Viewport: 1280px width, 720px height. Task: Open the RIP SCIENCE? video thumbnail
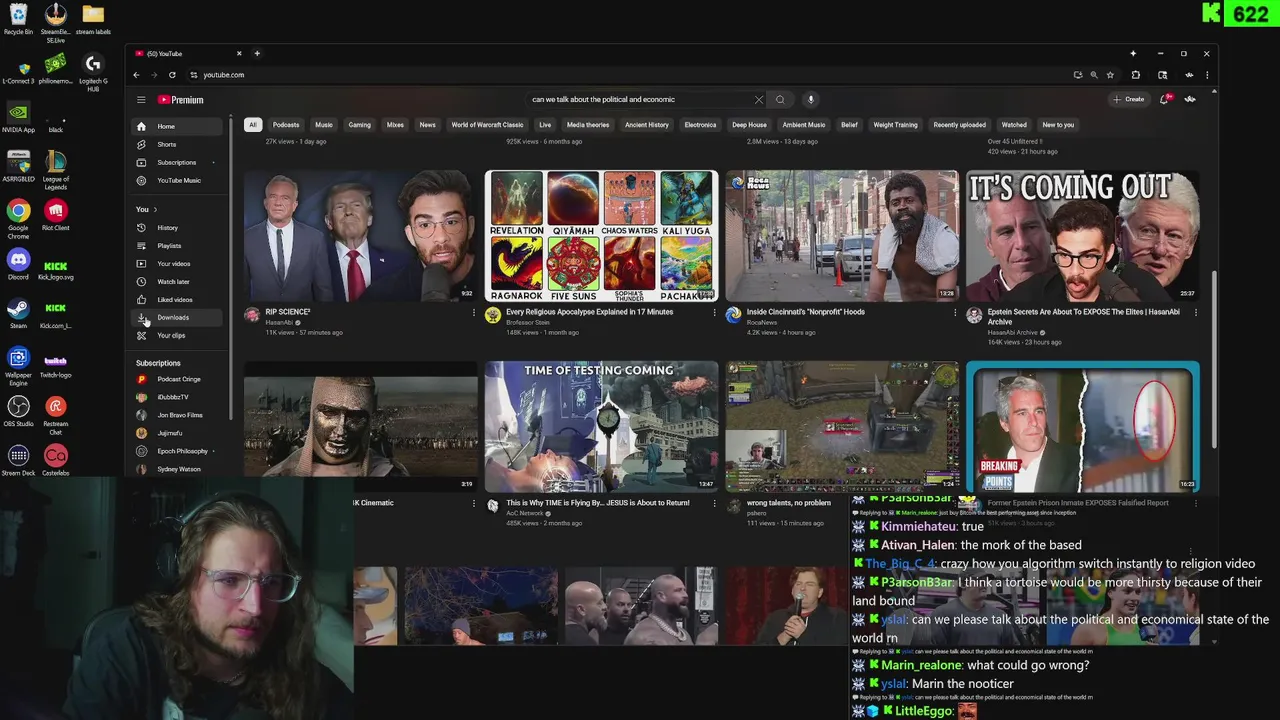tap(360, 236)
